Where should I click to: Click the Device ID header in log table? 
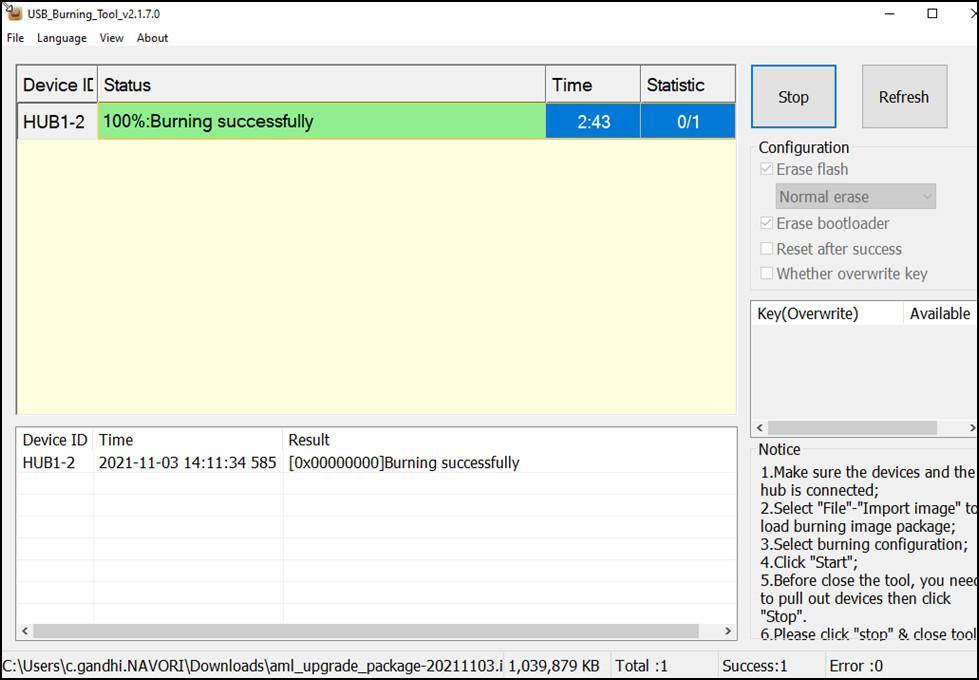pos(55,440)
